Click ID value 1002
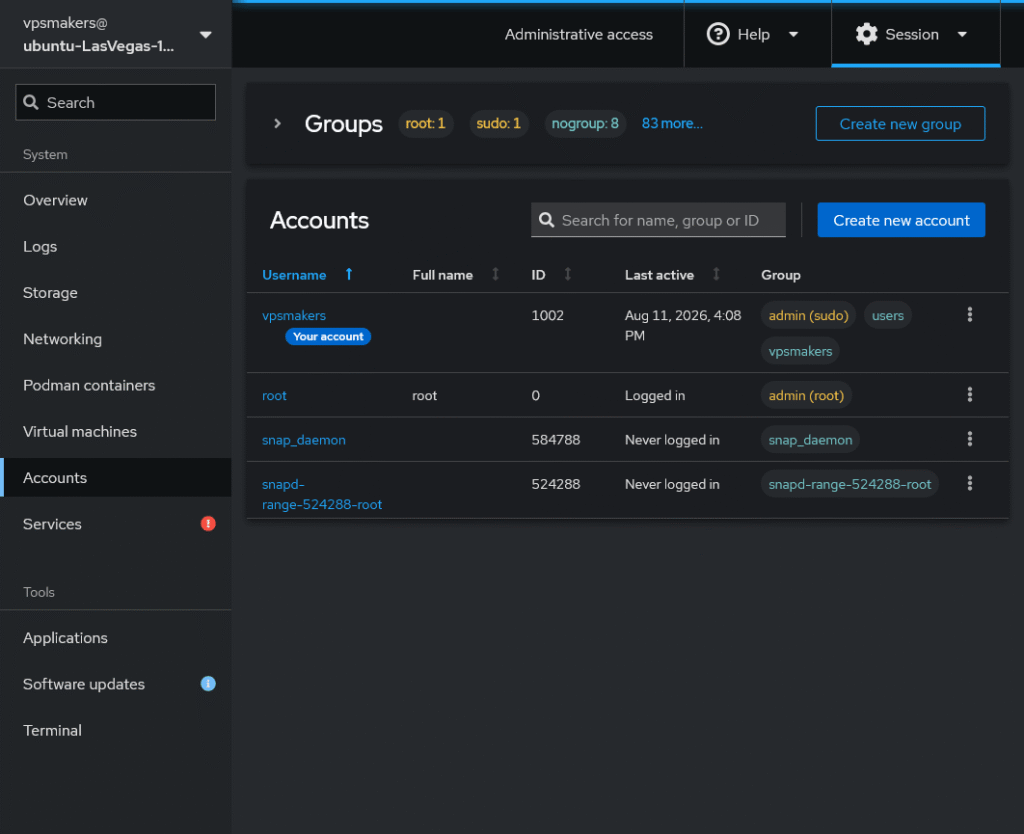 (547, 315)
